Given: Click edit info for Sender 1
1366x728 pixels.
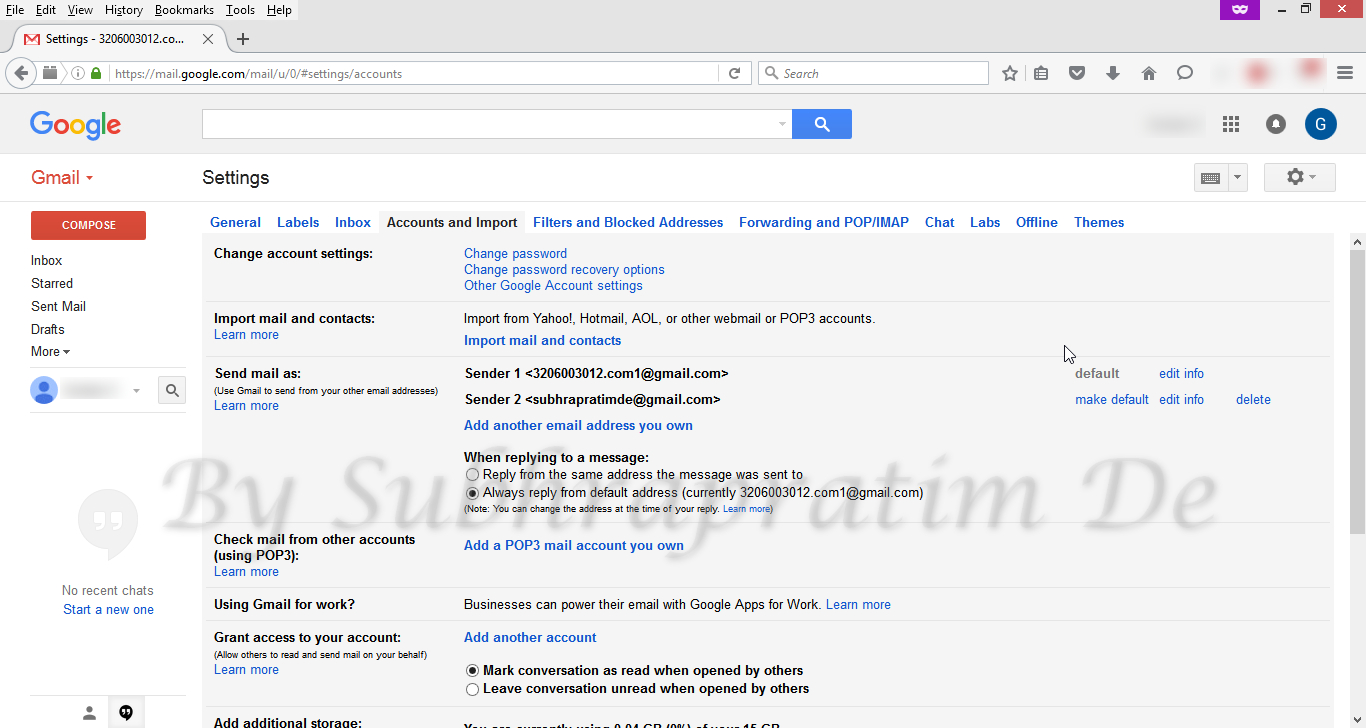Looking at the screenshot, I should [1181, 374].
